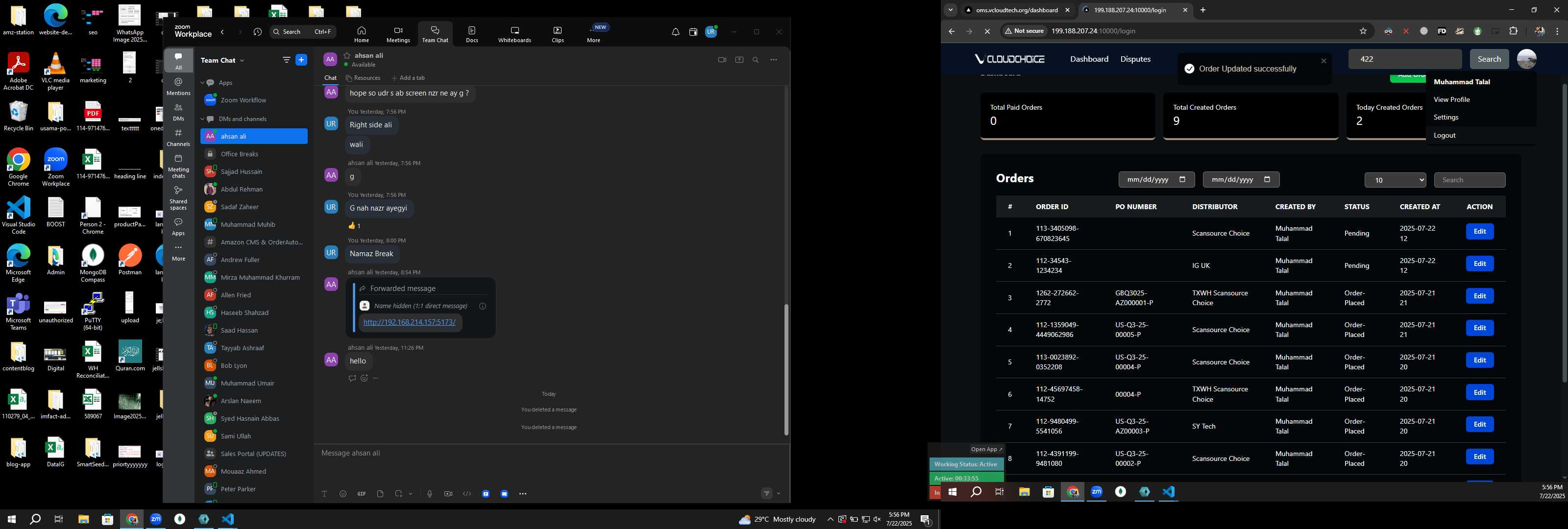The height and width of the screenshot is (529, 1568).
Task: Open the Meetings tab in Zoom
Action: pyautogui.click(x=398, y=34)
